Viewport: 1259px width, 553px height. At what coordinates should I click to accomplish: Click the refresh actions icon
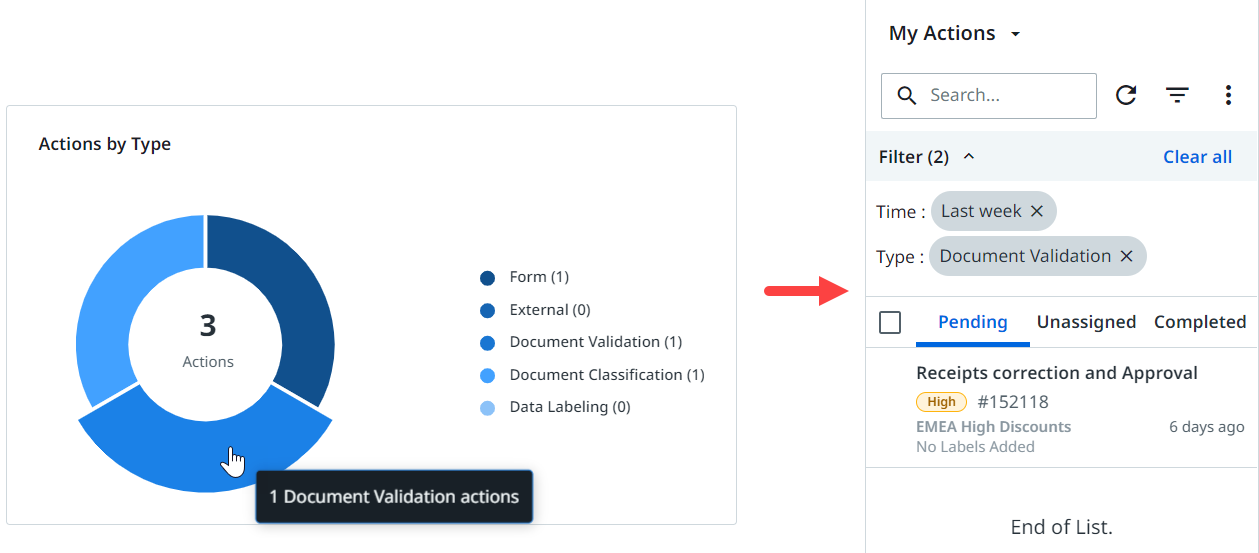[x=1126, y=95]
